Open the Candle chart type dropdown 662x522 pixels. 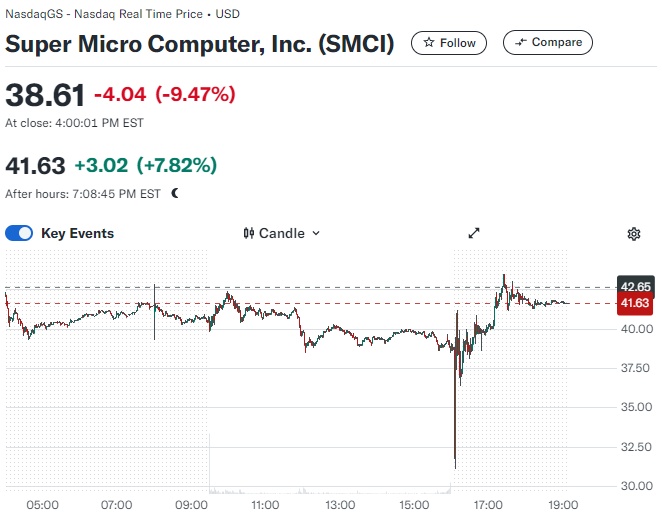tap(282, 233)
